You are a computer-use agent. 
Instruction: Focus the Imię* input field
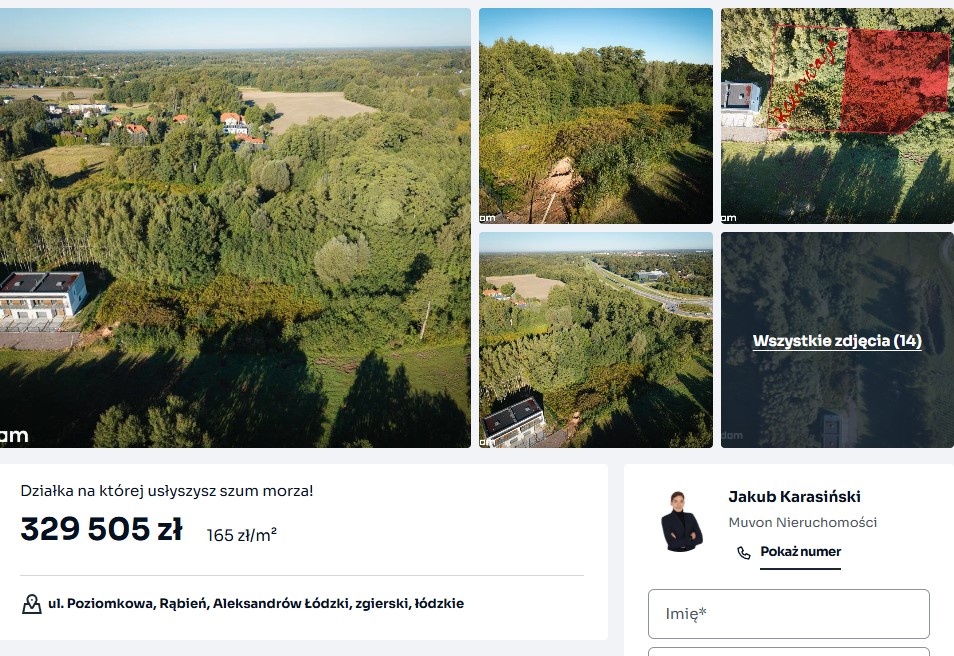coord(789,613)
